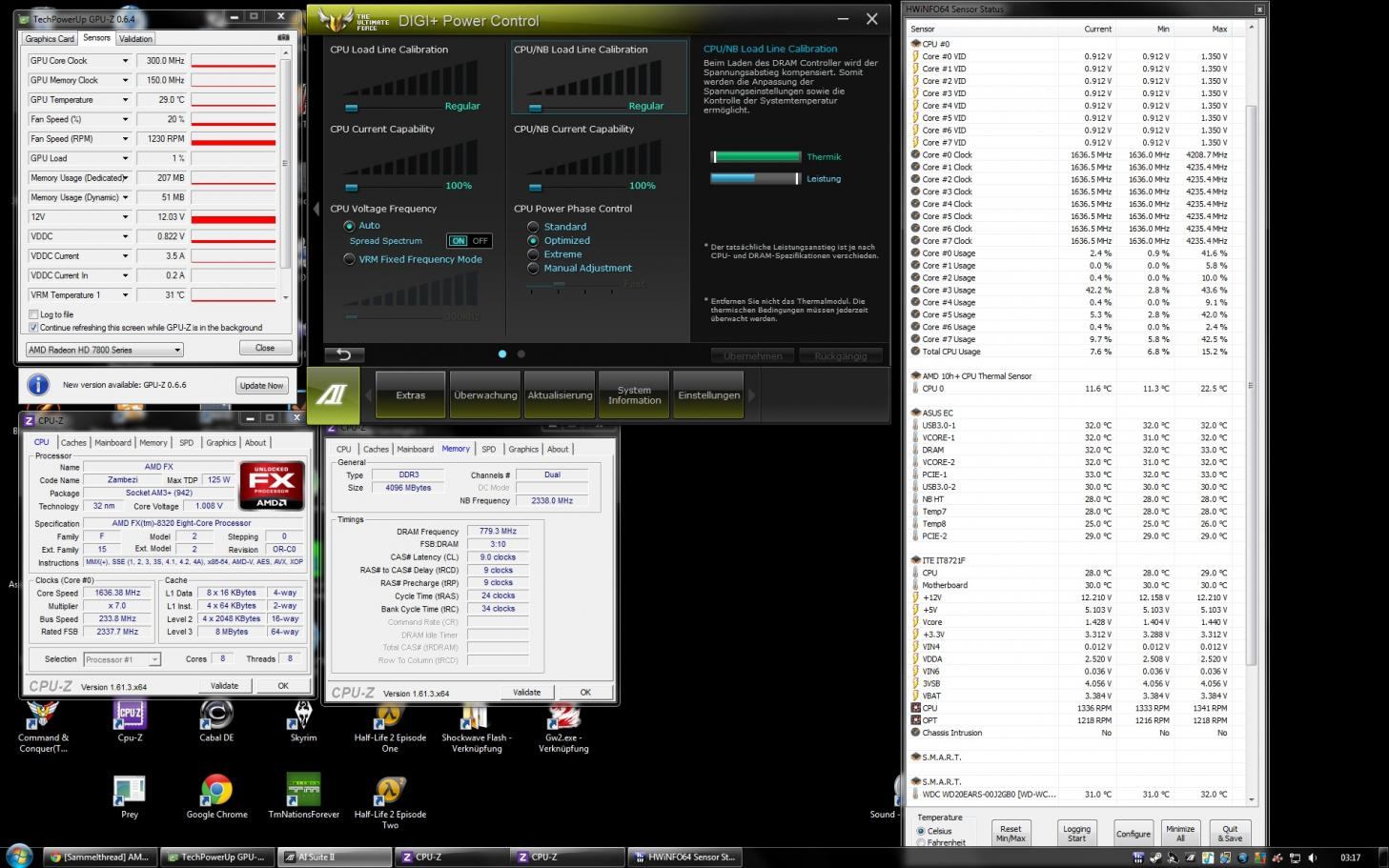Select Auto CPU Voltage Frequency option

click(349, 226)
